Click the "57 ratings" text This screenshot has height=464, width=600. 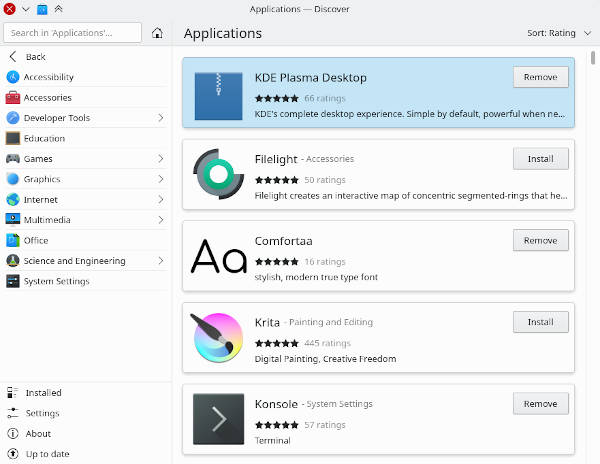point(325,425)
